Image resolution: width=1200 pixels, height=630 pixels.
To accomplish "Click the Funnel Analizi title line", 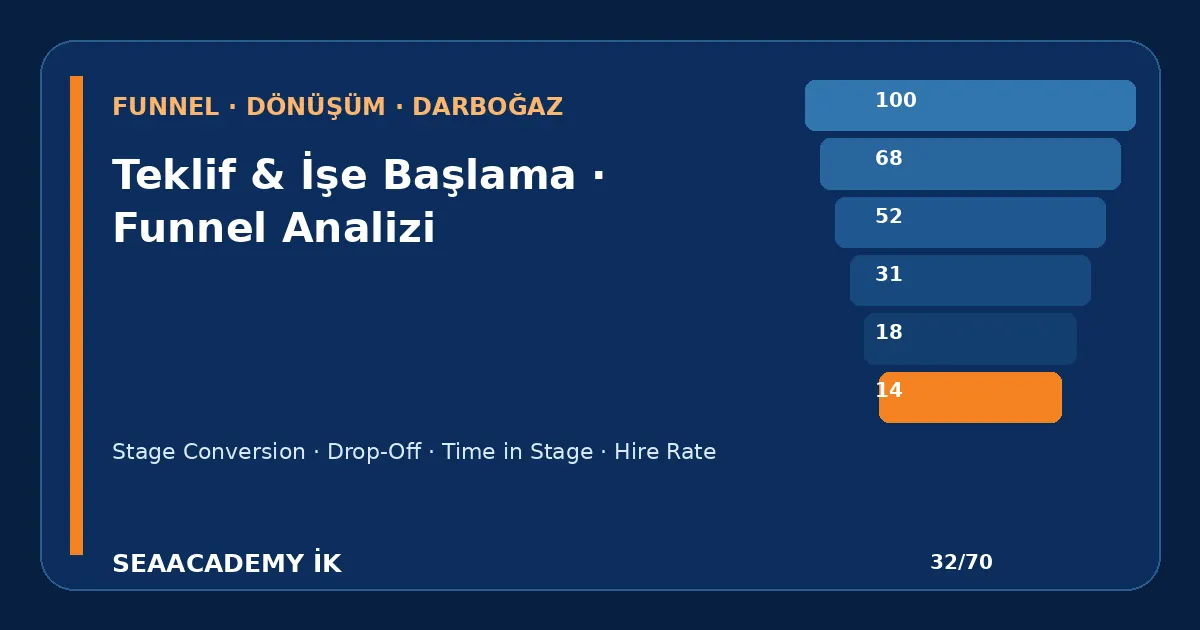I will 274,228.
